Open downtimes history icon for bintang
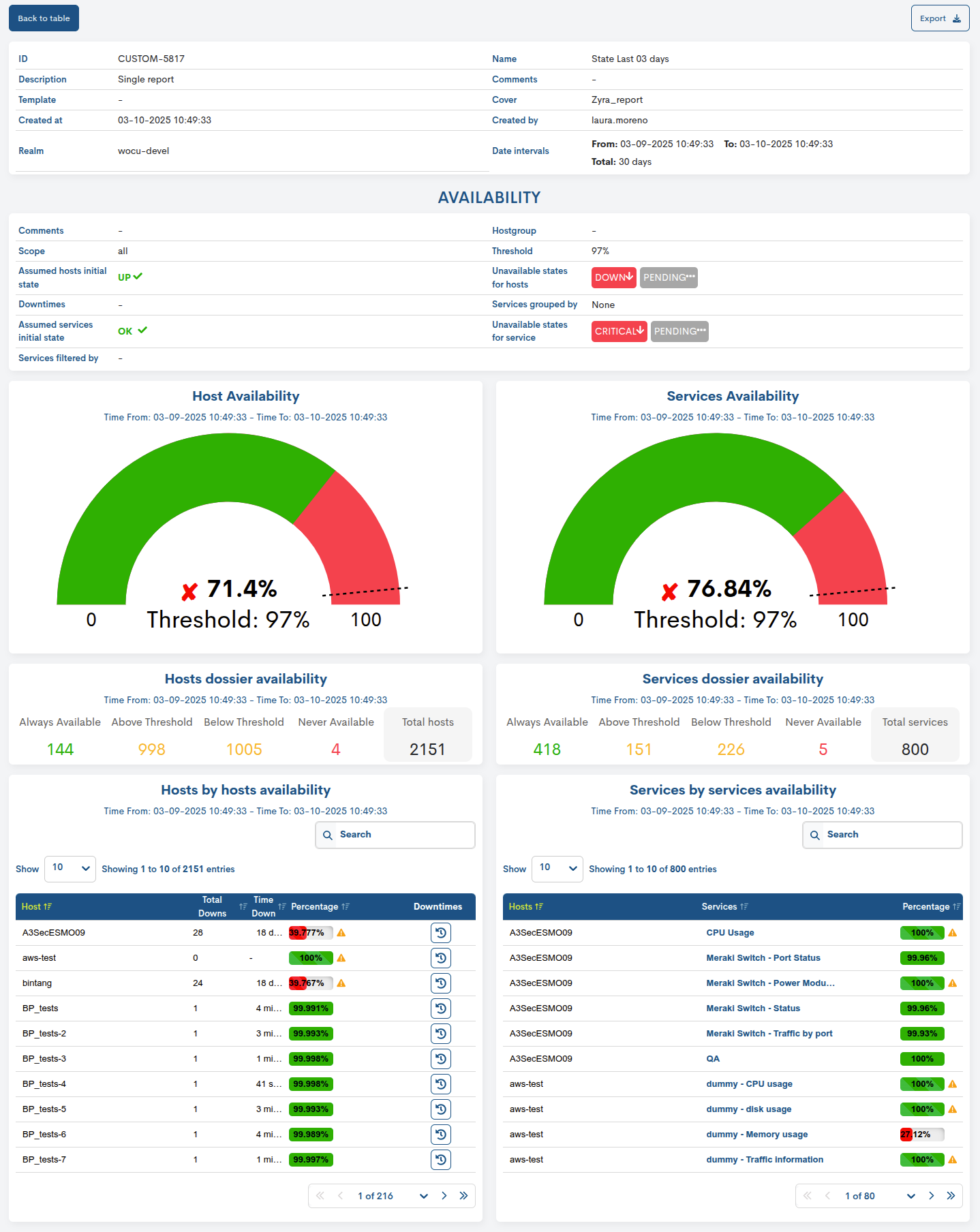Image resolution: width=980 pixels, height=1232 pixels. click(441, 983)
